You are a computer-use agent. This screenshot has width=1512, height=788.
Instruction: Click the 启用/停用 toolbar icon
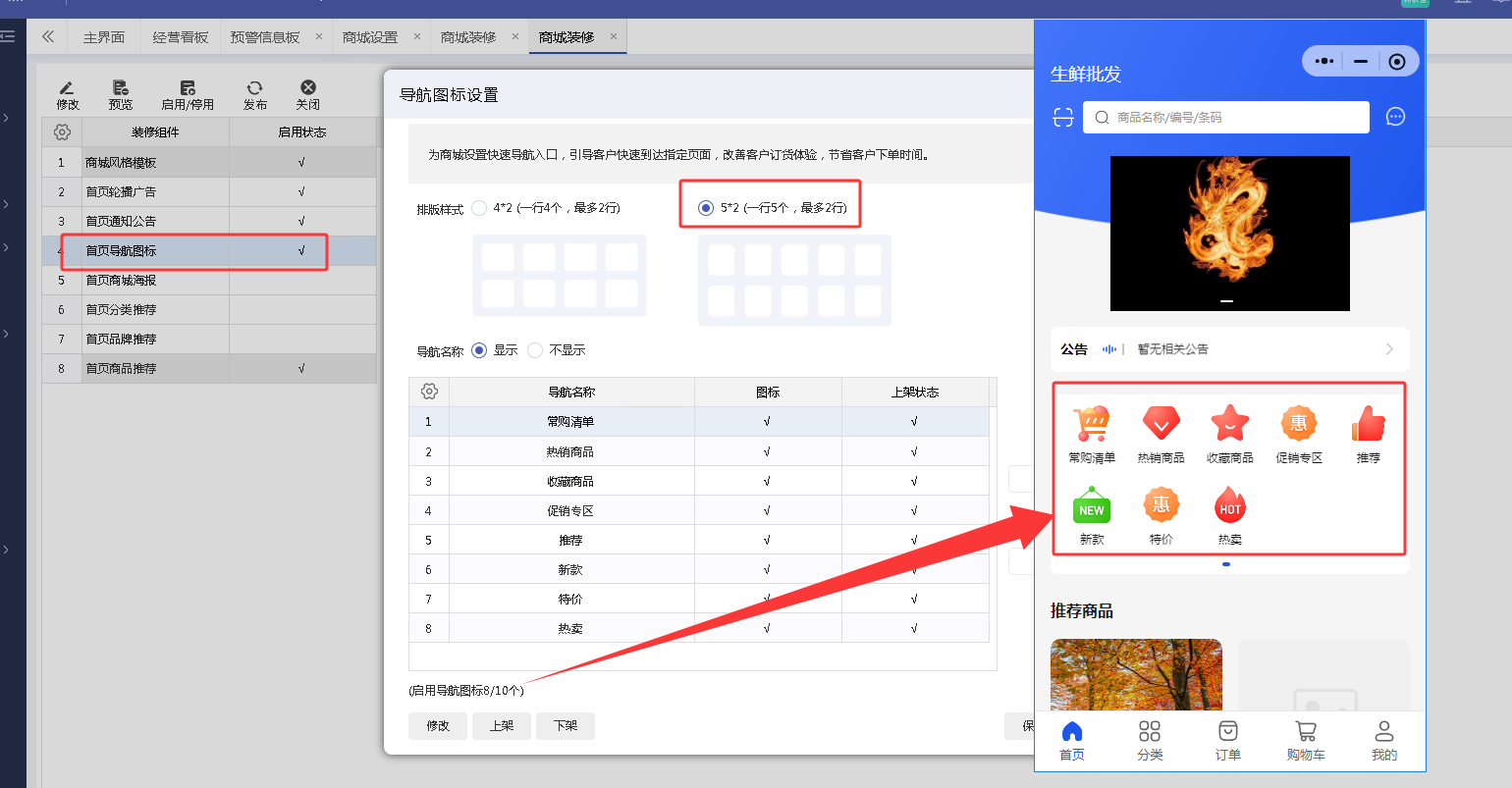tap(188, 88)
